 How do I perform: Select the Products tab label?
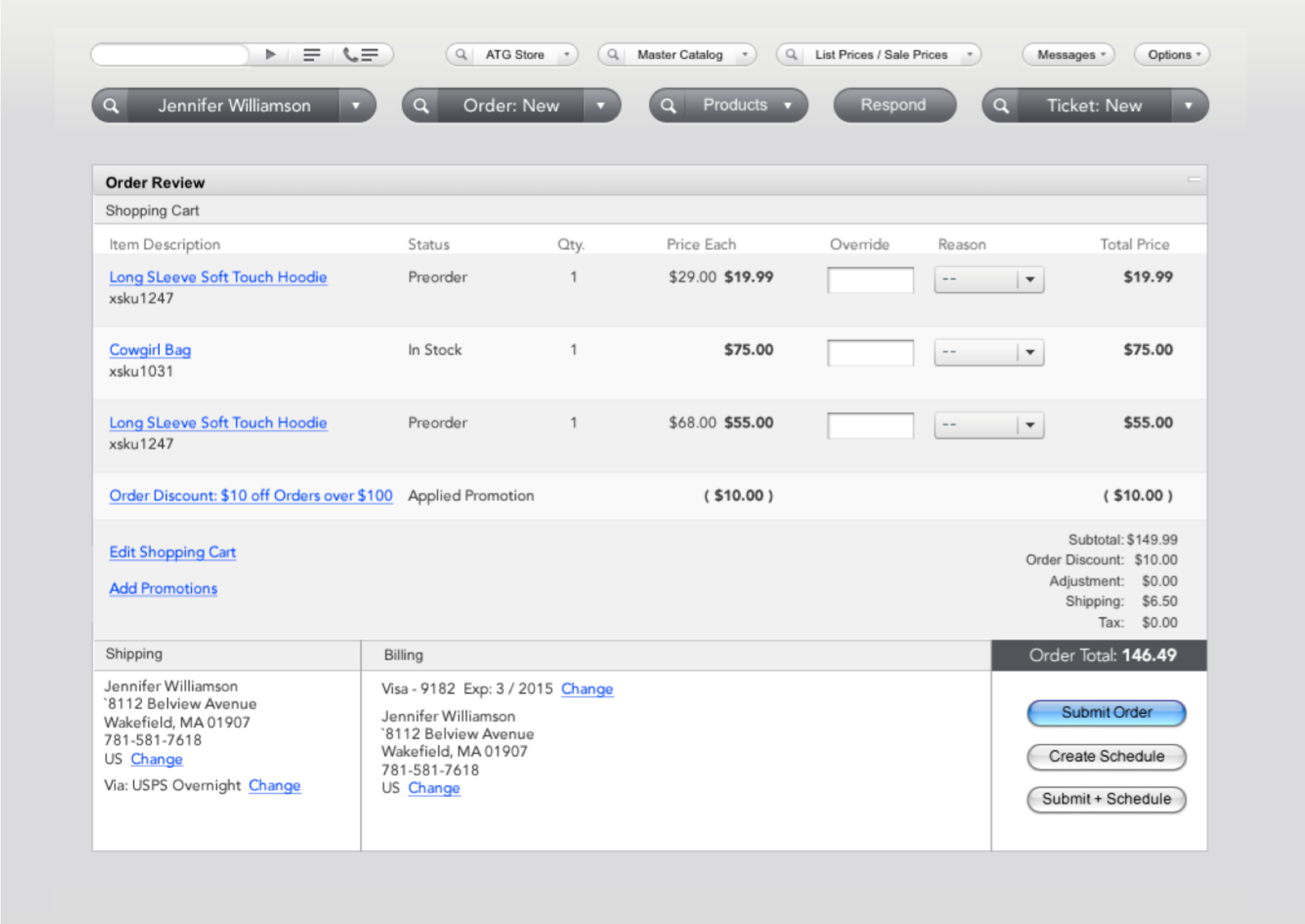click(x=735, y=105)
